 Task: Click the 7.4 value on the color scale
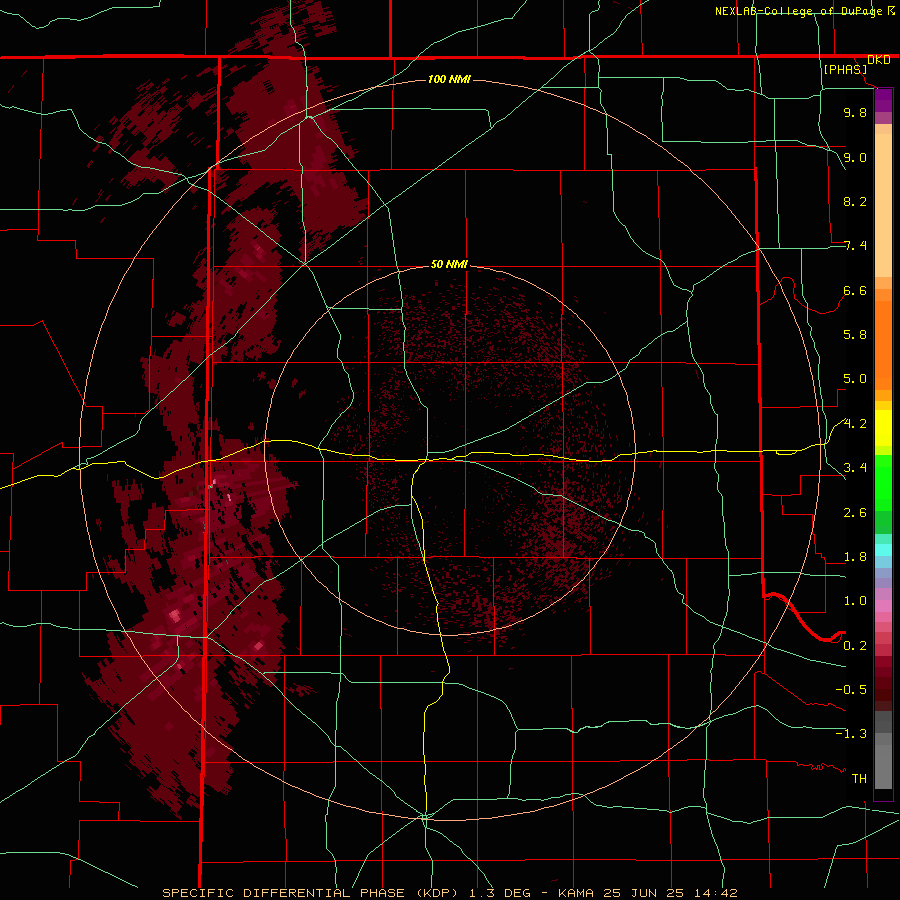pyautogui.click(x=855, y=246)
